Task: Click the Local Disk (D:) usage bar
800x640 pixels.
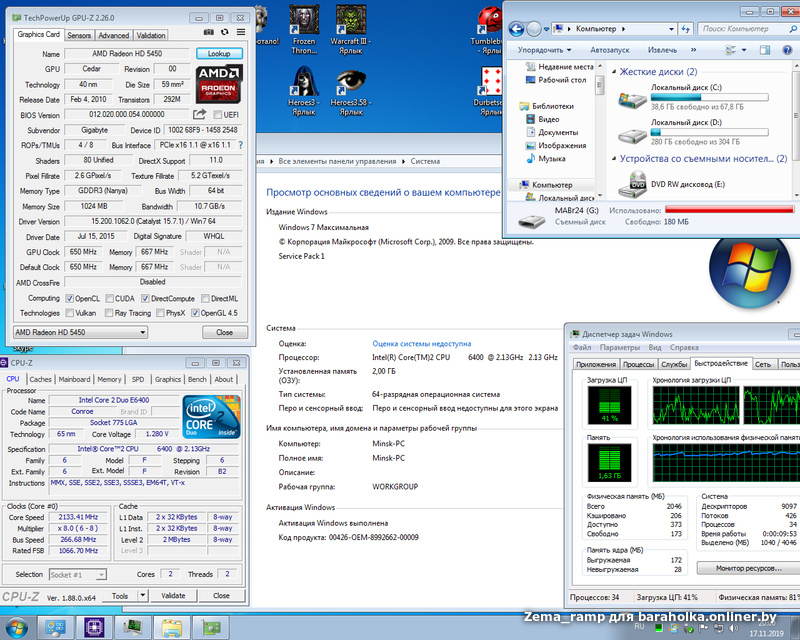Action: [x=709, y=132]
